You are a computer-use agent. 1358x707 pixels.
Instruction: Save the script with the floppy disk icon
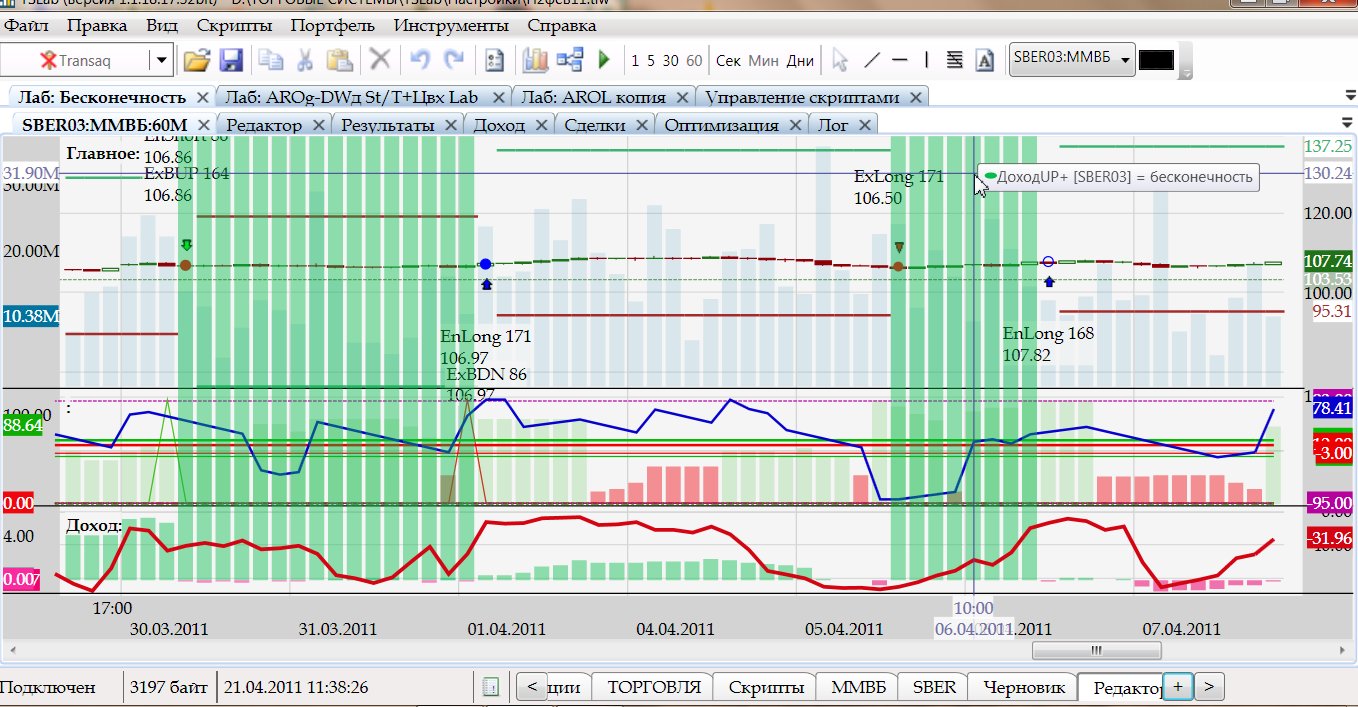point(231,60)
